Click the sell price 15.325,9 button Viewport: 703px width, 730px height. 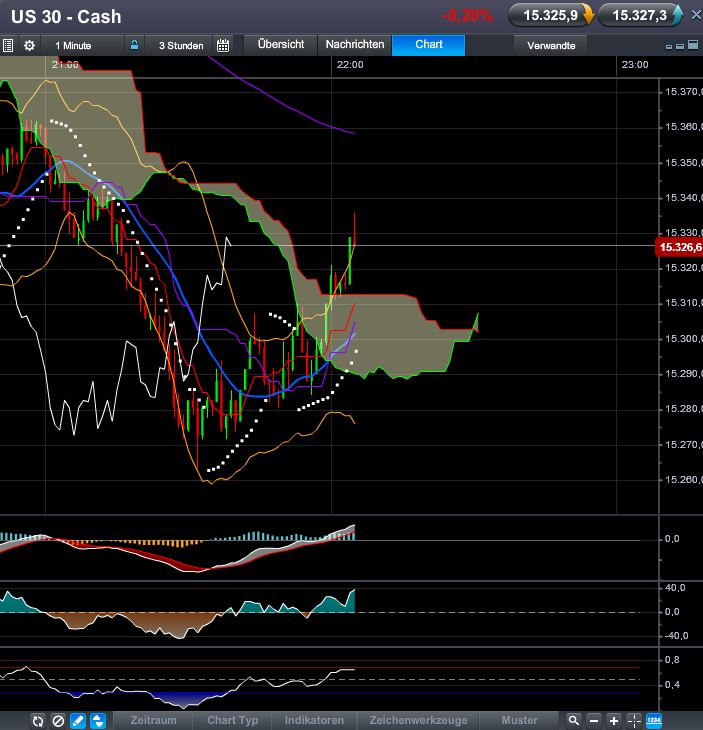pyautogui.click(x=551, y=15)
